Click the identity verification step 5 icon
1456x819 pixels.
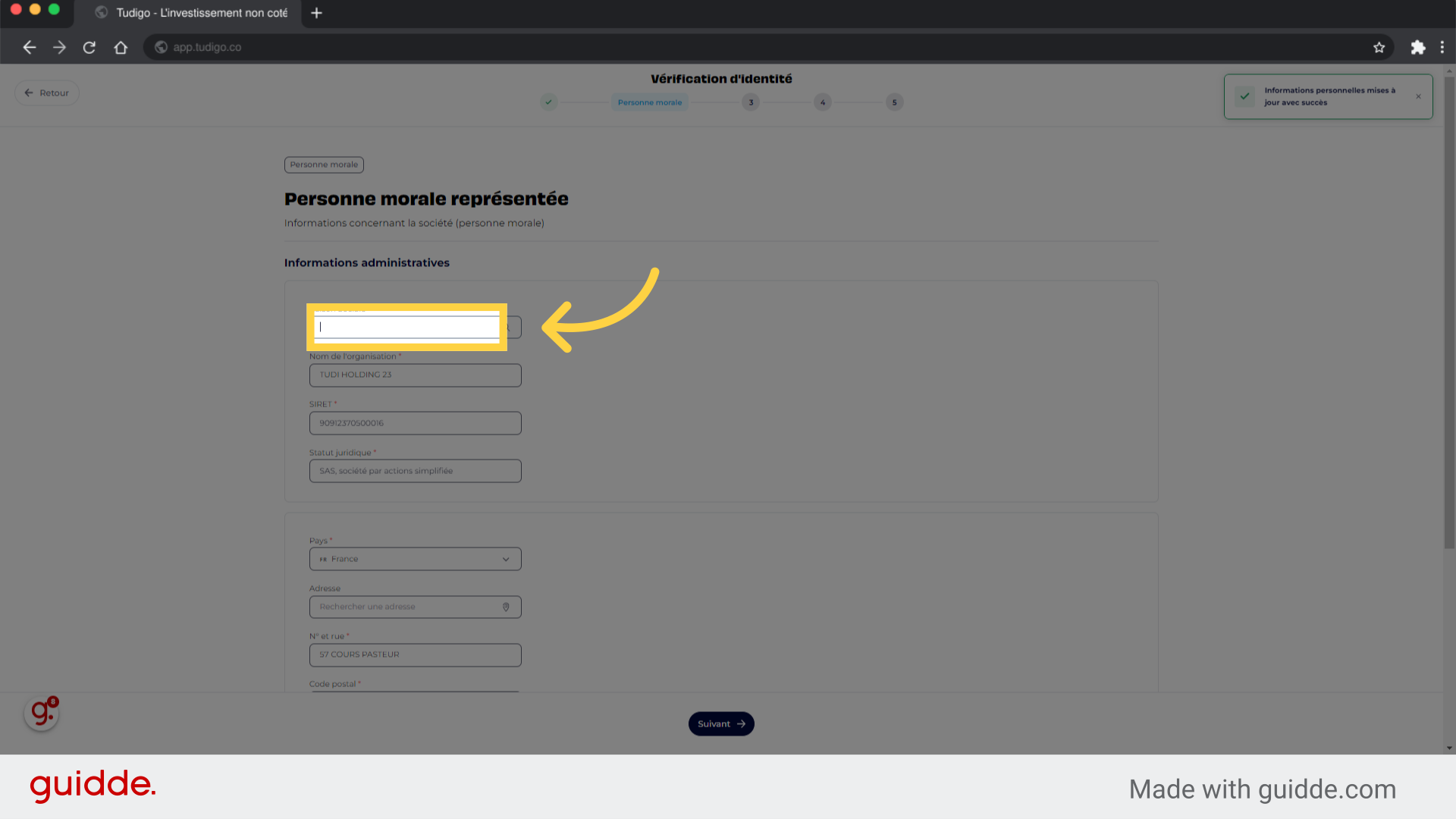pos(894,101)
